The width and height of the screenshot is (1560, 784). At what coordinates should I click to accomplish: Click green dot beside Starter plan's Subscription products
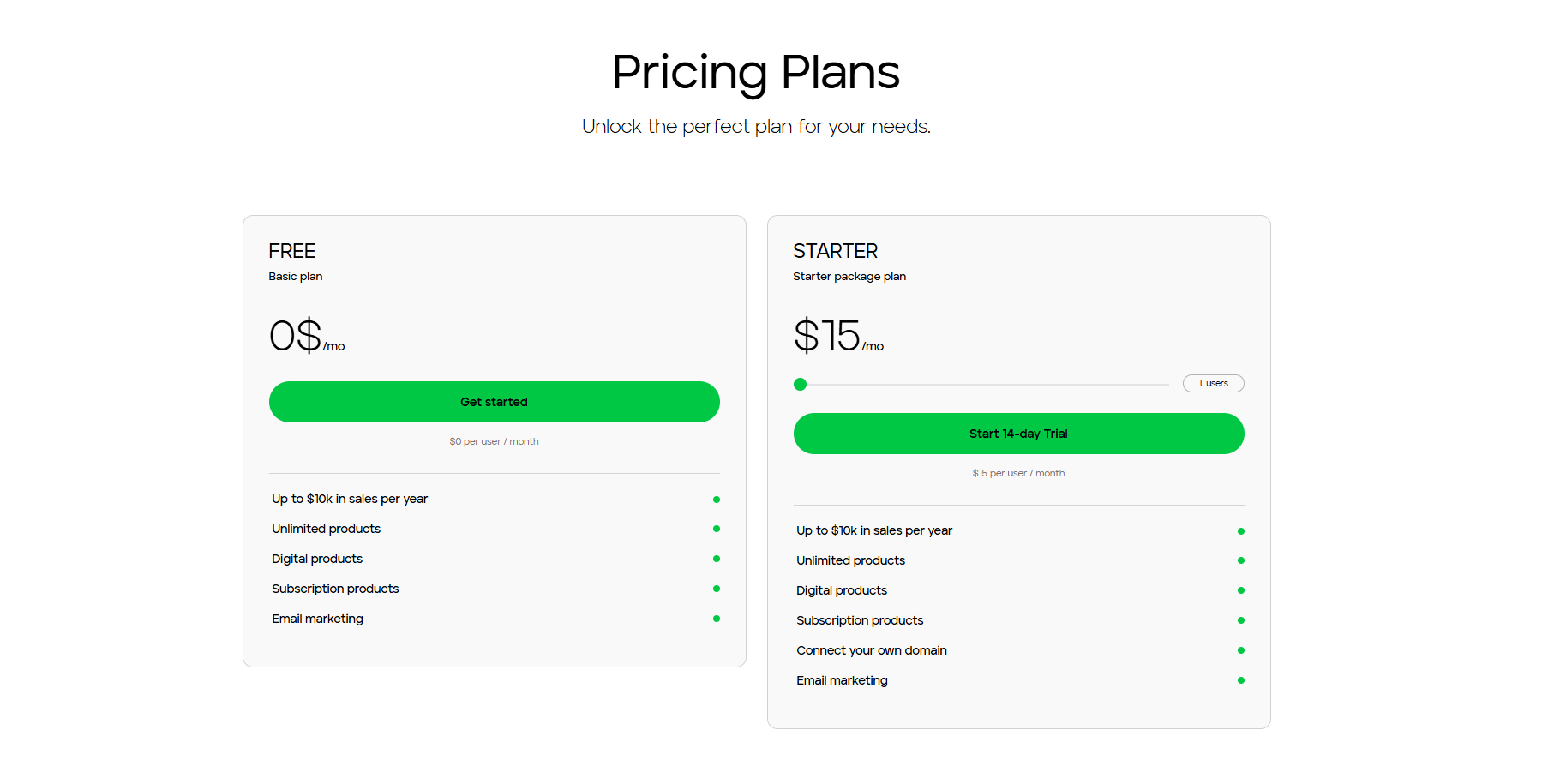pyautogui.click(x=1241, y=620)
